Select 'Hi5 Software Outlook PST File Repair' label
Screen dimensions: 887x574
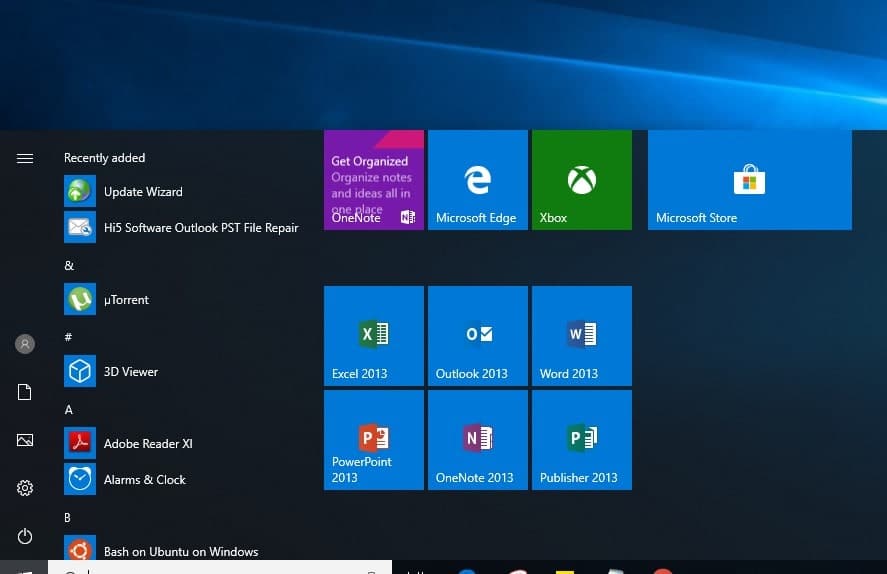[201, 227]
